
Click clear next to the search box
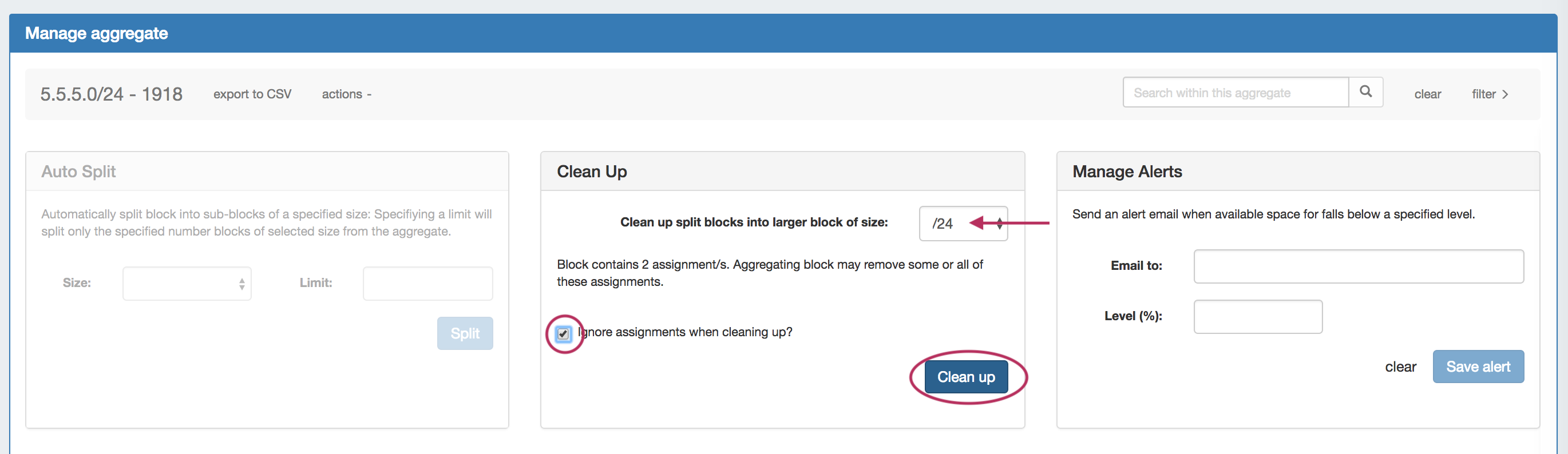pos(1427,94)
